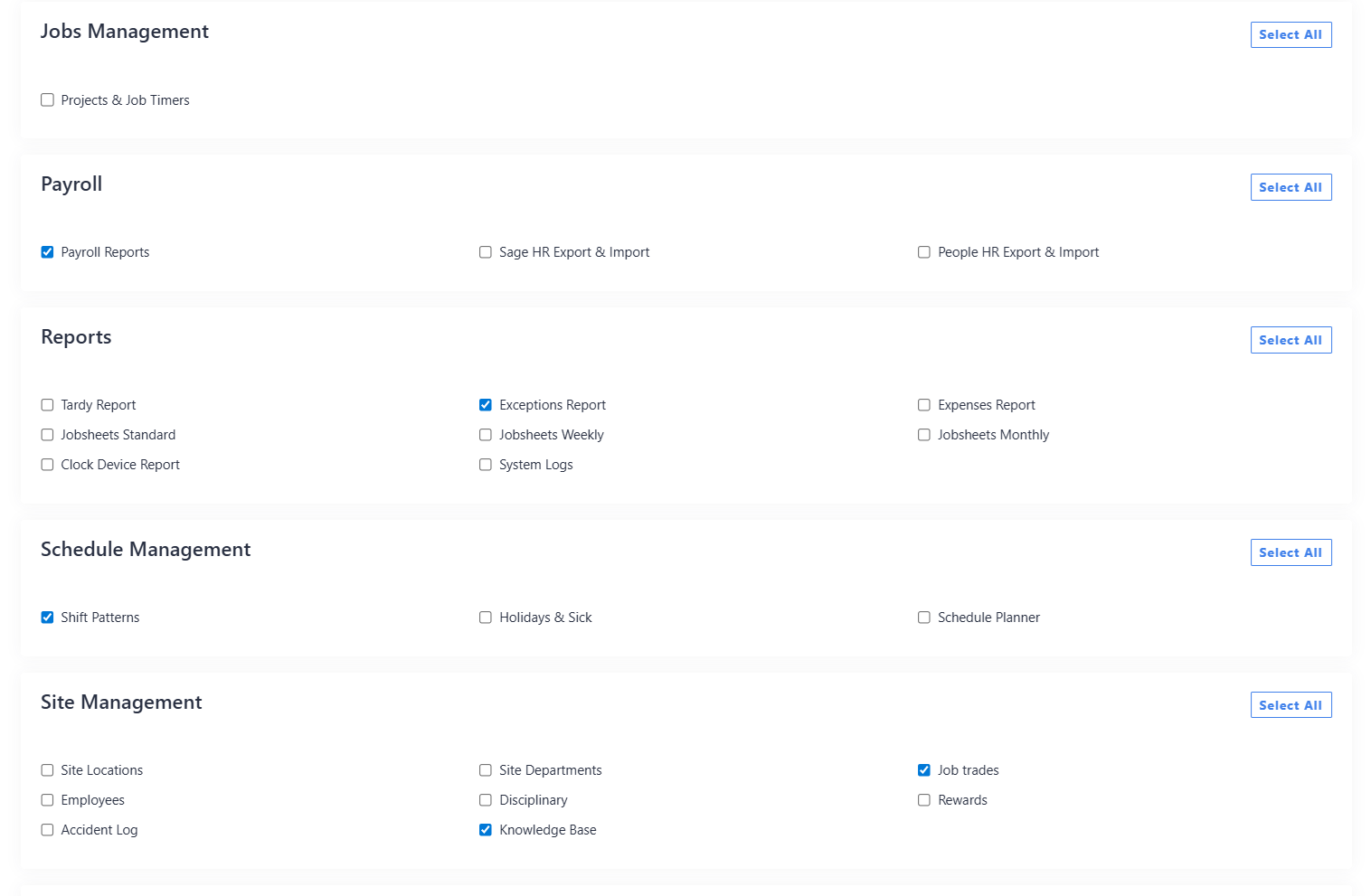Image resolution: width=1371 pixels, height=896 pixels.
Task: Select all Reports permissions
Action: (1290, 340)
